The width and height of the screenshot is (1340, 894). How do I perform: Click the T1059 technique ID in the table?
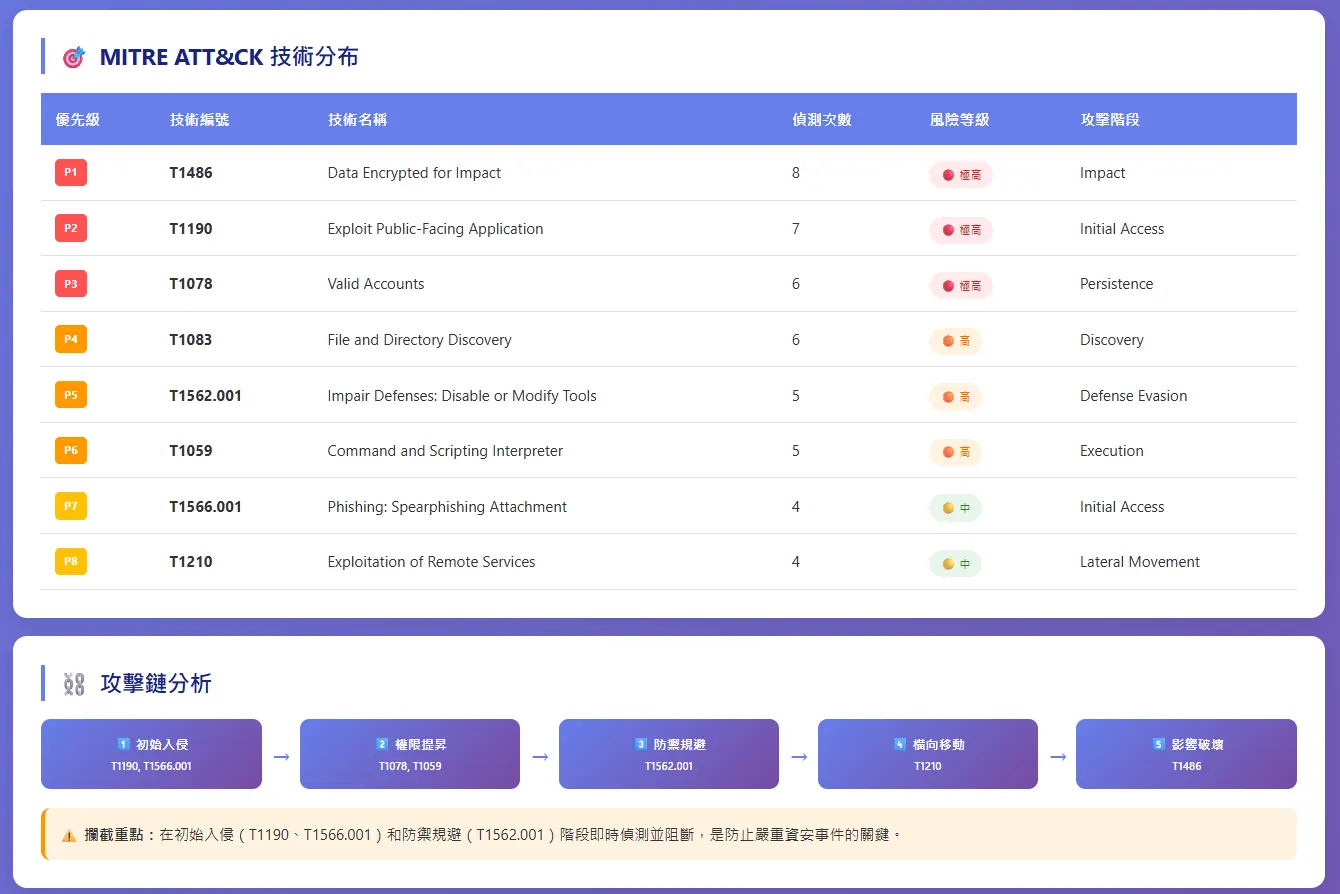(191, 451)
